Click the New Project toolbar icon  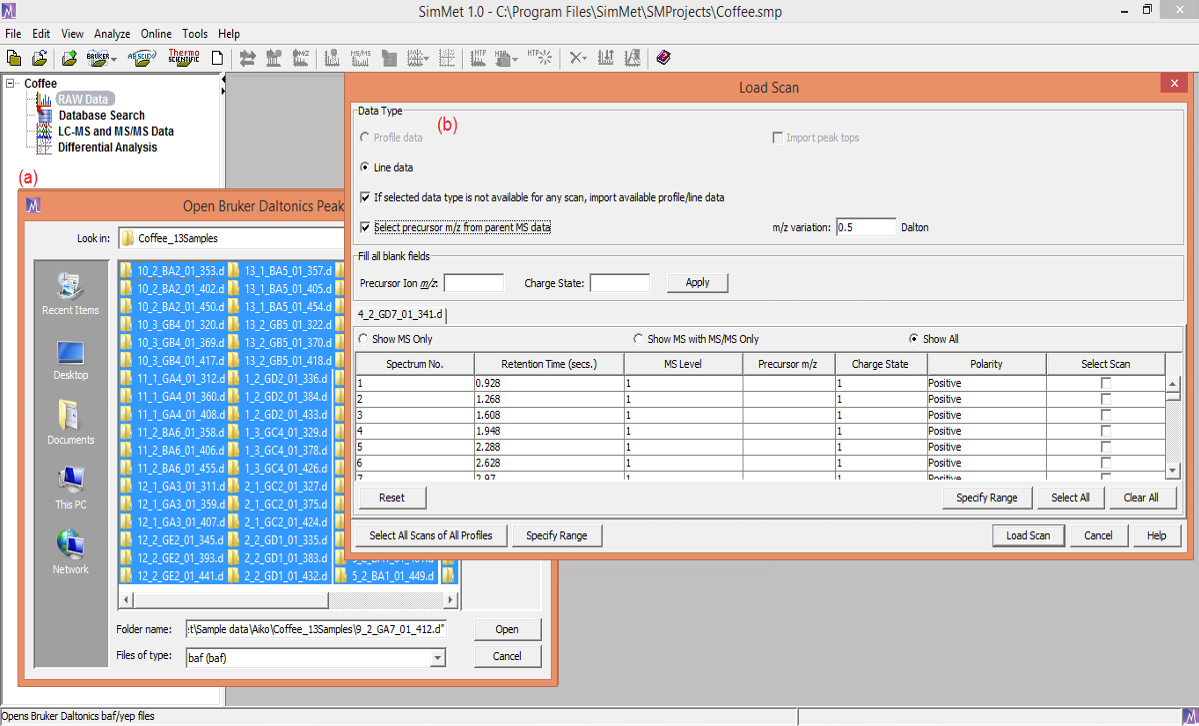click(14, 58)
